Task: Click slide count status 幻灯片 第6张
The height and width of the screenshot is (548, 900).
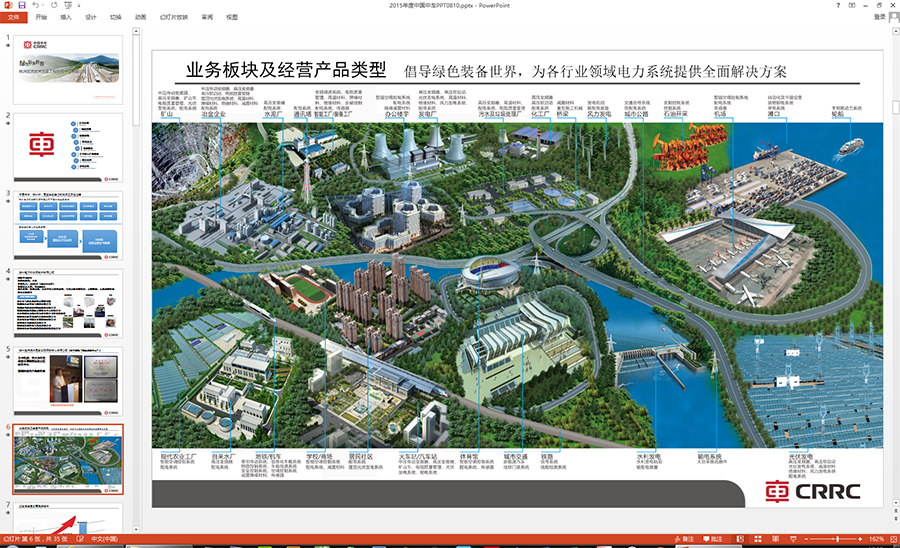Action: pos(36,539)
